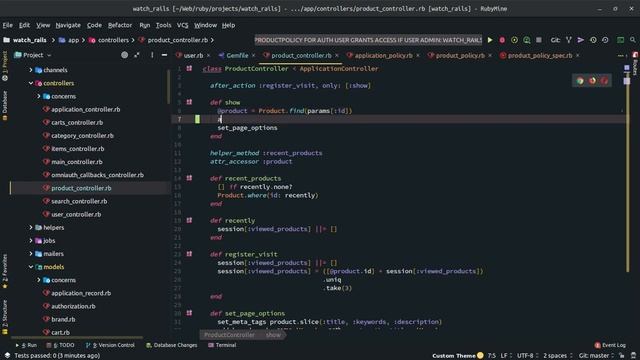Click the Git push arrow icon

580,40
